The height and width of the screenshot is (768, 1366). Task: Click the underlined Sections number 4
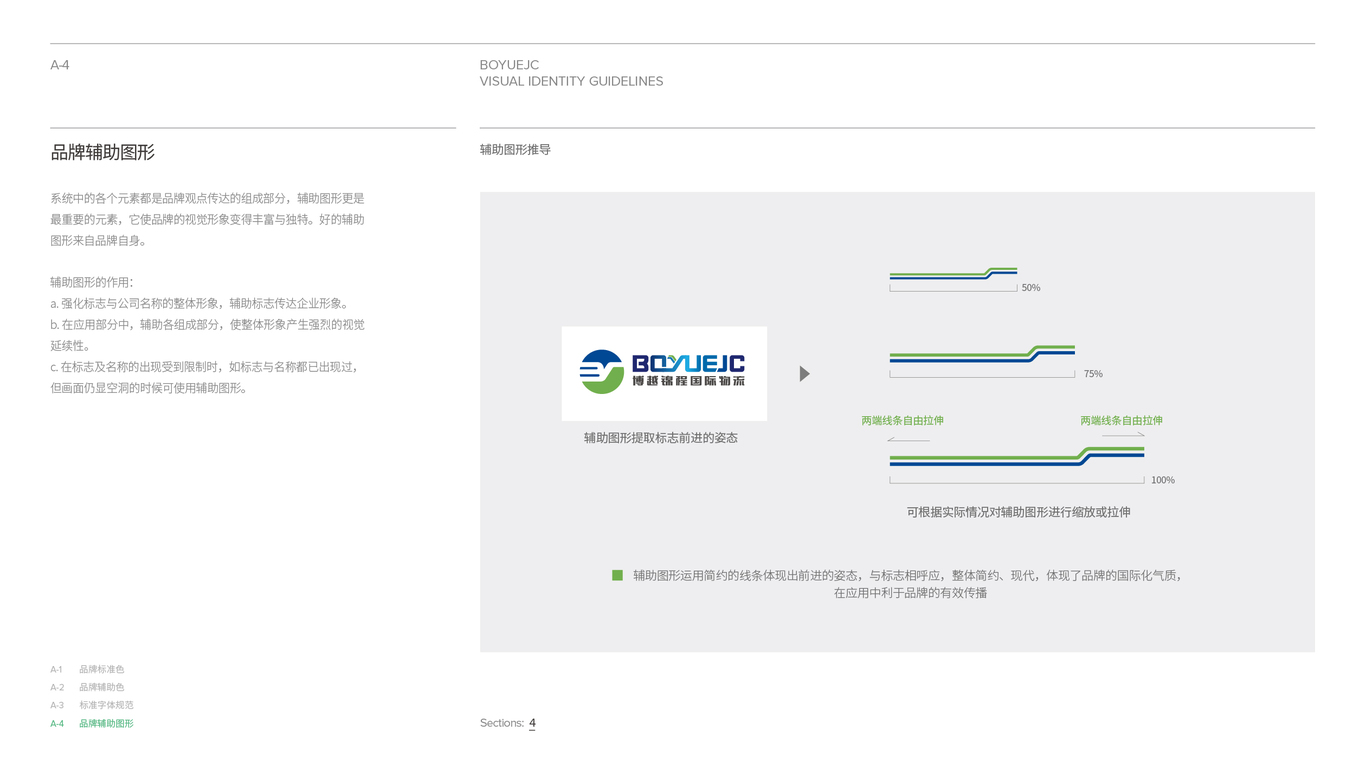tap(532, 723)
